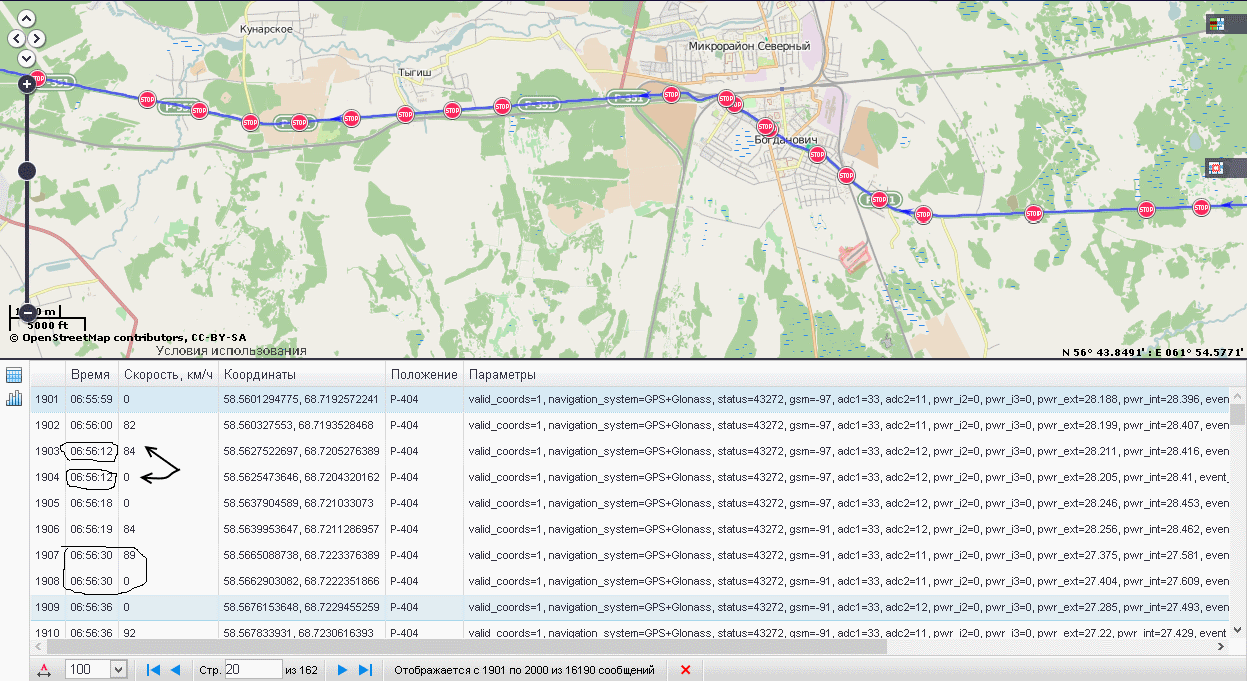Pan the map left with the arrow
This screenshot has height=681, width=1247.
(x=16, y=39)
